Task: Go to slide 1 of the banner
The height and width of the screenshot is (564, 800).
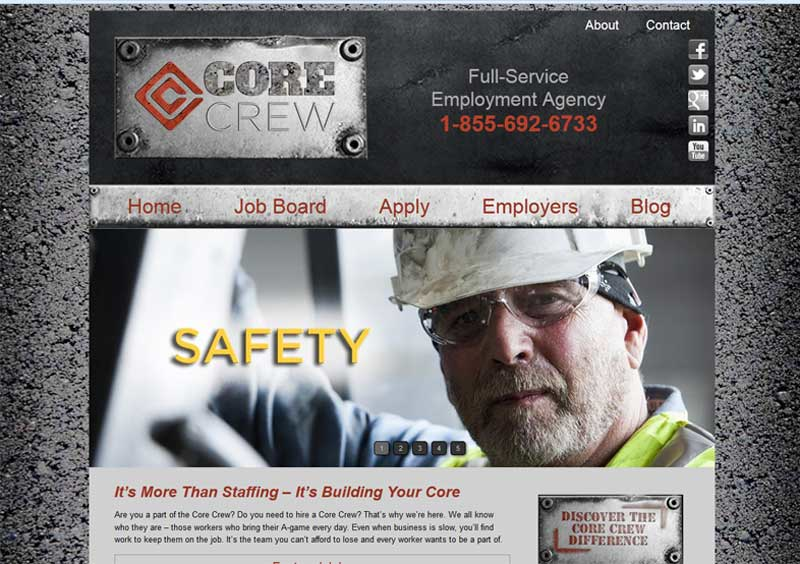Action: [382, 448]
